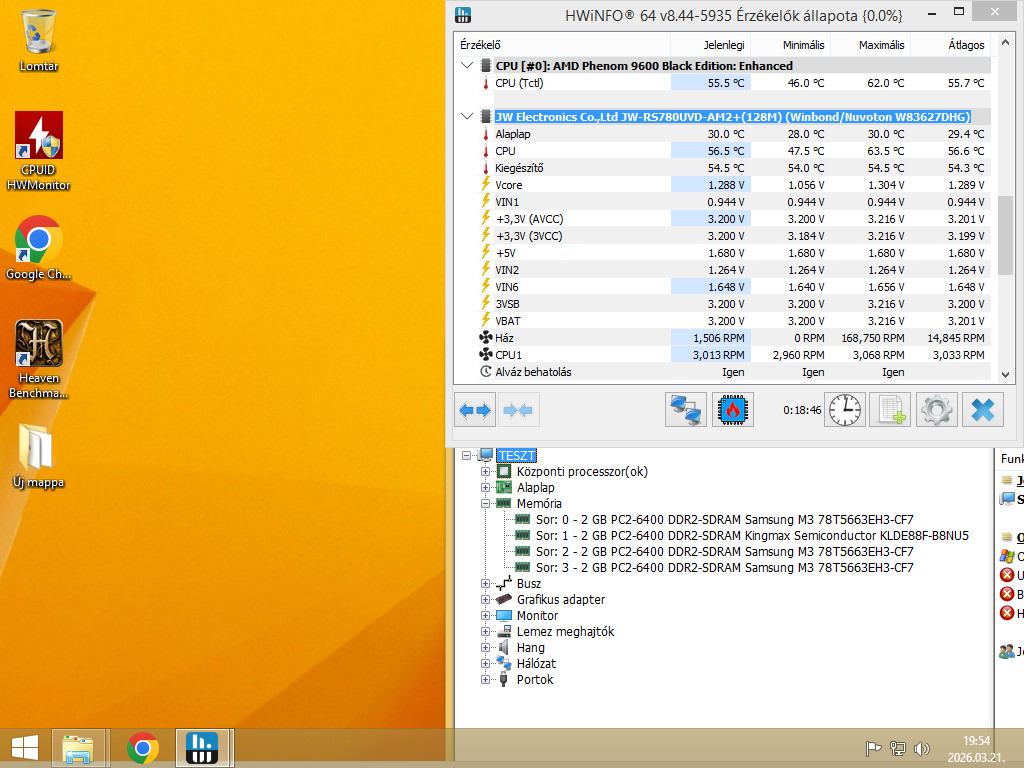The width and height of the screenshot is (1024, 768).
Task: Open File Explorer from the taskbar
Action: click(x=78, y=748)
